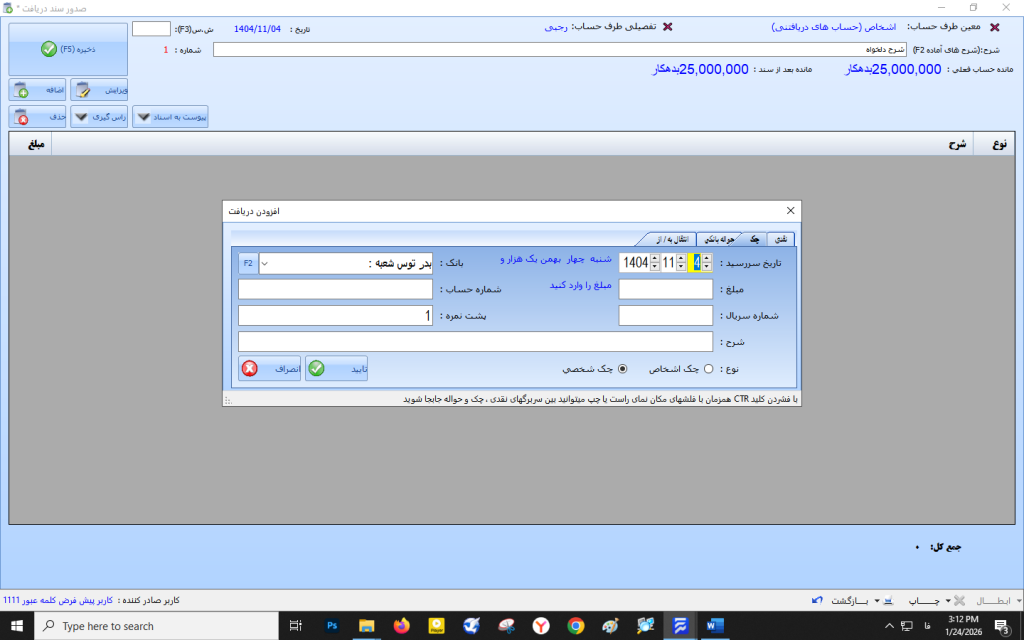The image size is (1024, 640).
Task: Open the انتقال به / از tab
Action: tap(667, 240)
